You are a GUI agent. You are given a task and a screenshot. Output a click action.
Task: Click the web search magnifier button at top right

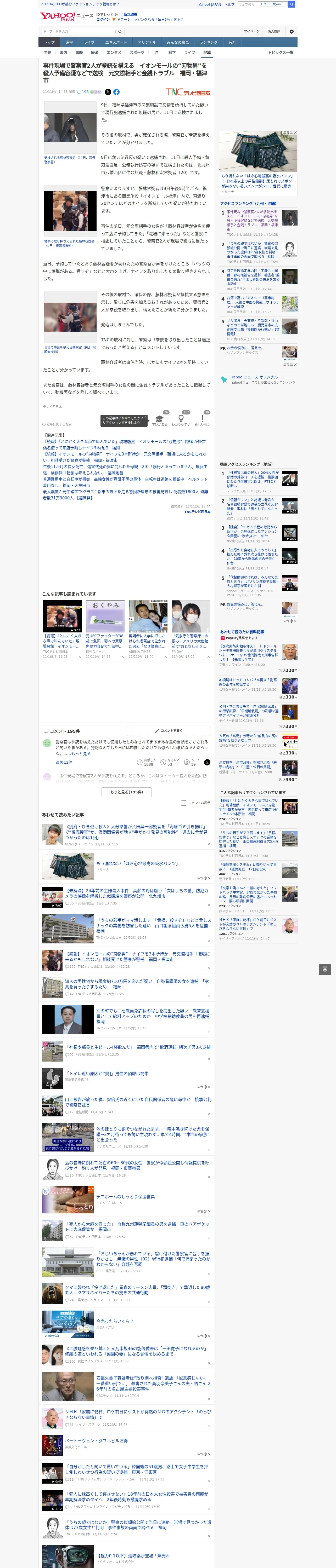click(292, 4)
